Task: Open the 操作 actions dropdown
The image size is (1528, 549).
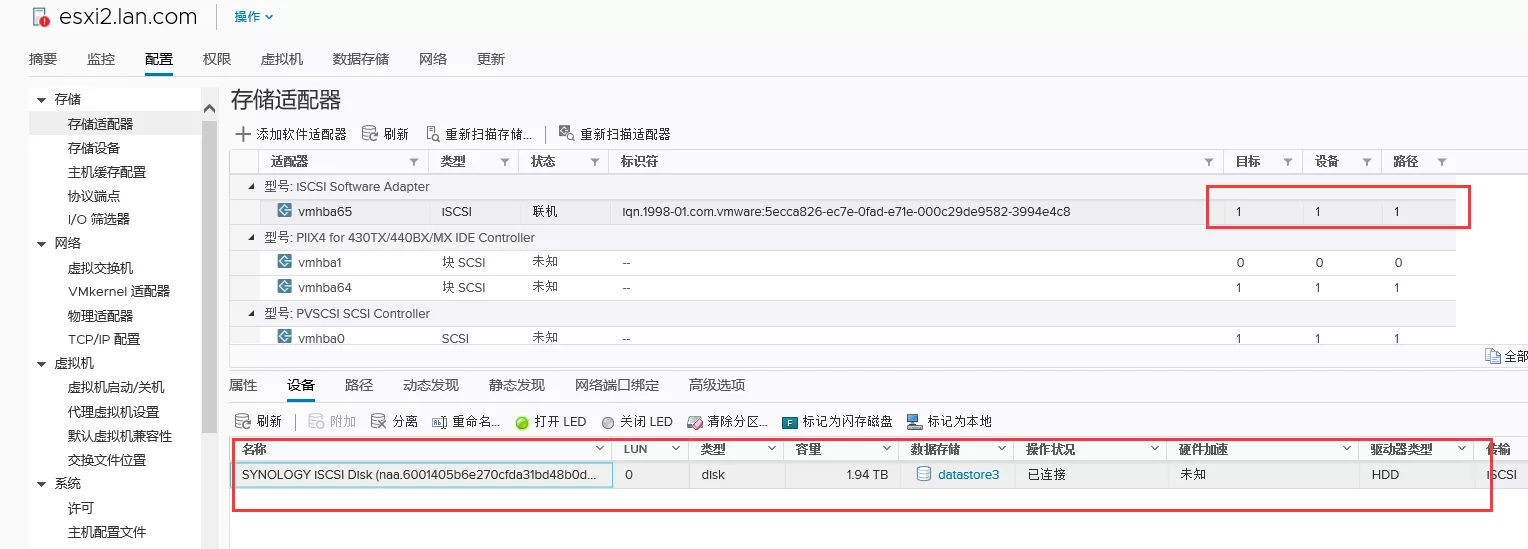Action: click(253, 17)
